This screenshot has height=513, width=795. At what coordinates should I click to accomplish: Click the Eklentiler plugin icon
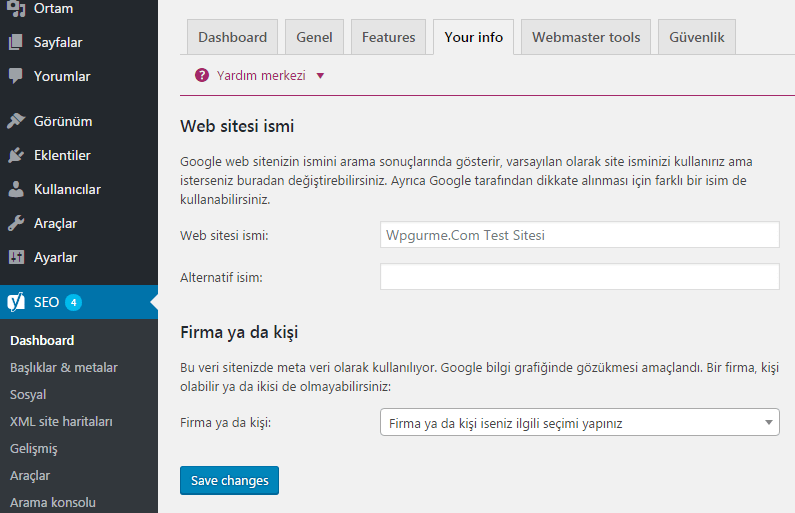(x=16, y=155)
